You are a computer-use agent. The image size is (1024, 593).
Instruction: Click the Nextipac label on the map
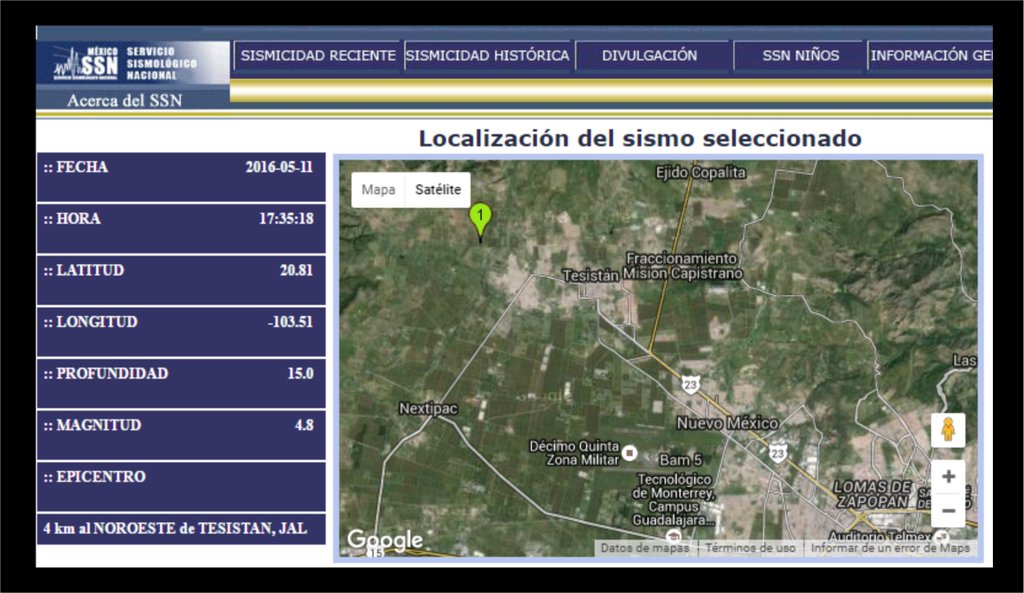[x=428, y=409]
